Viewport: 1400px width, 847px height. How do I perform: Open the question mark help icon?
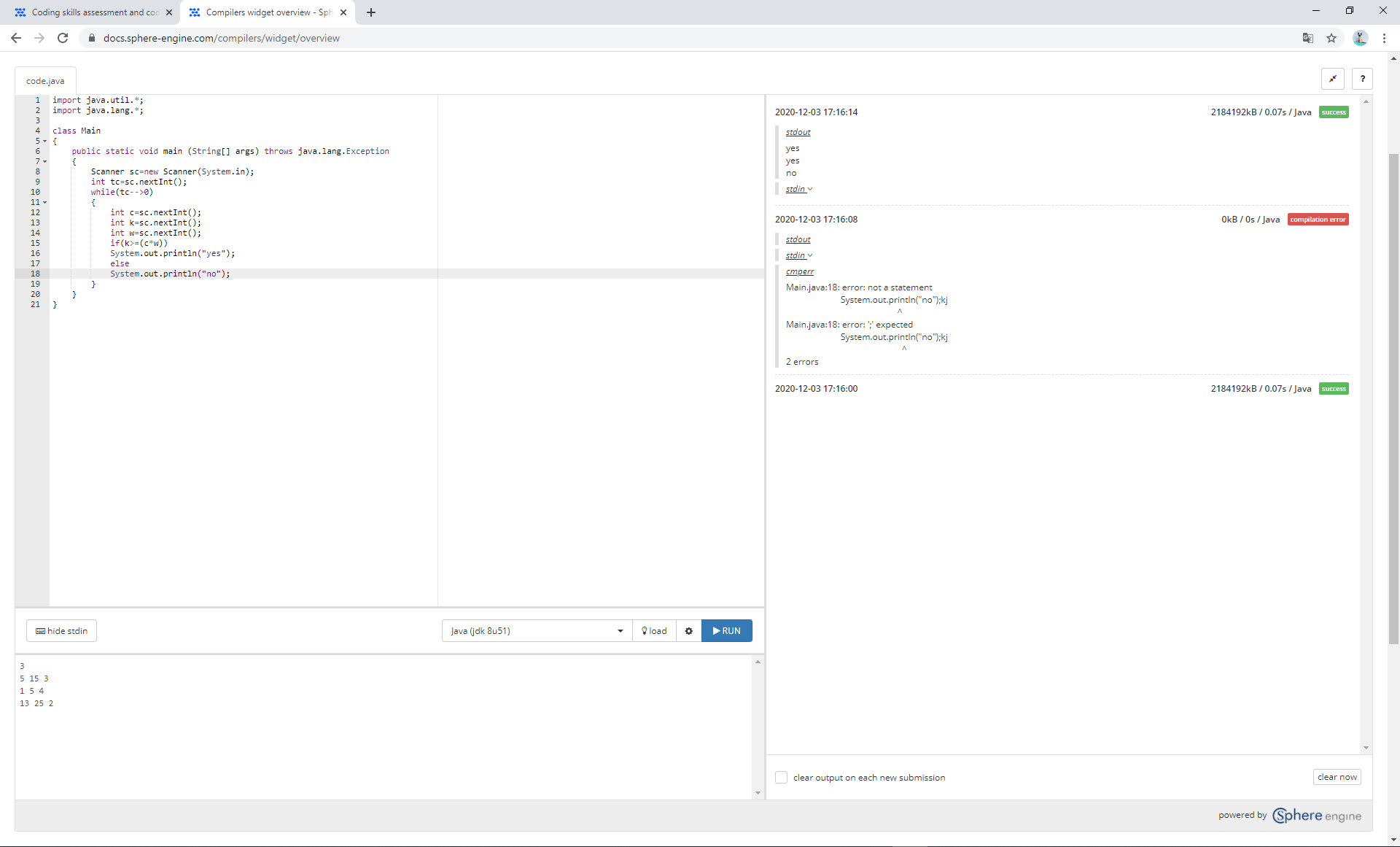point(1362,79)
